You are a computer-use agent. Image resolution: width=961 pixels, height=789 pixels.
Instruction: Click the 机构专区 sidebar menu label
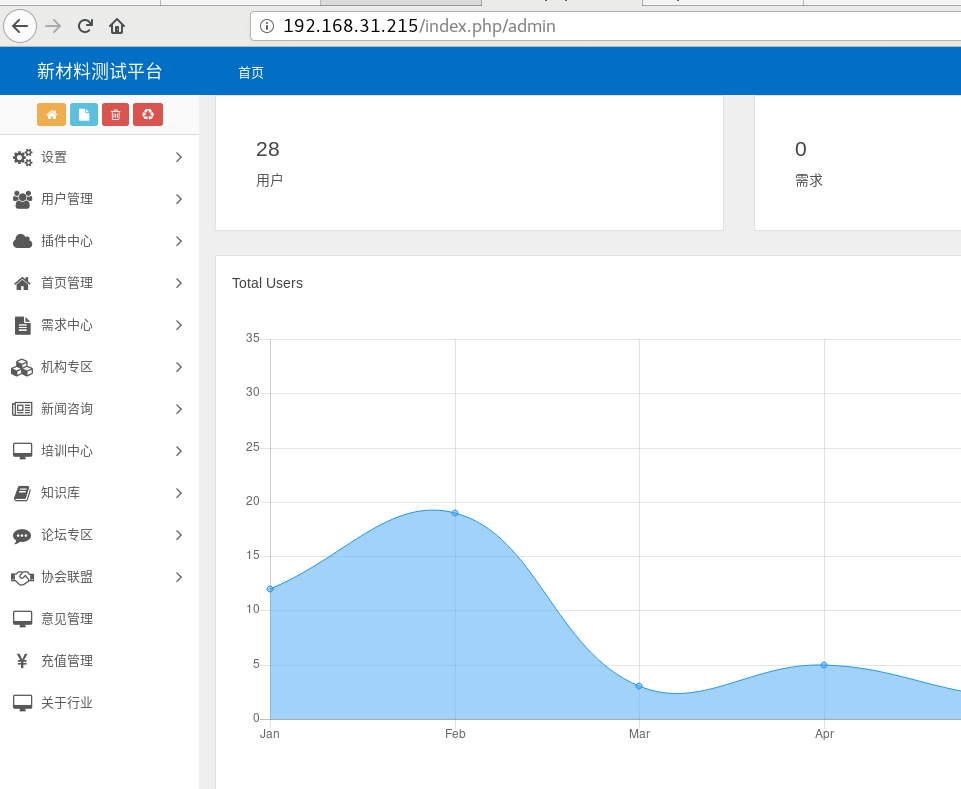pos(67,367)
